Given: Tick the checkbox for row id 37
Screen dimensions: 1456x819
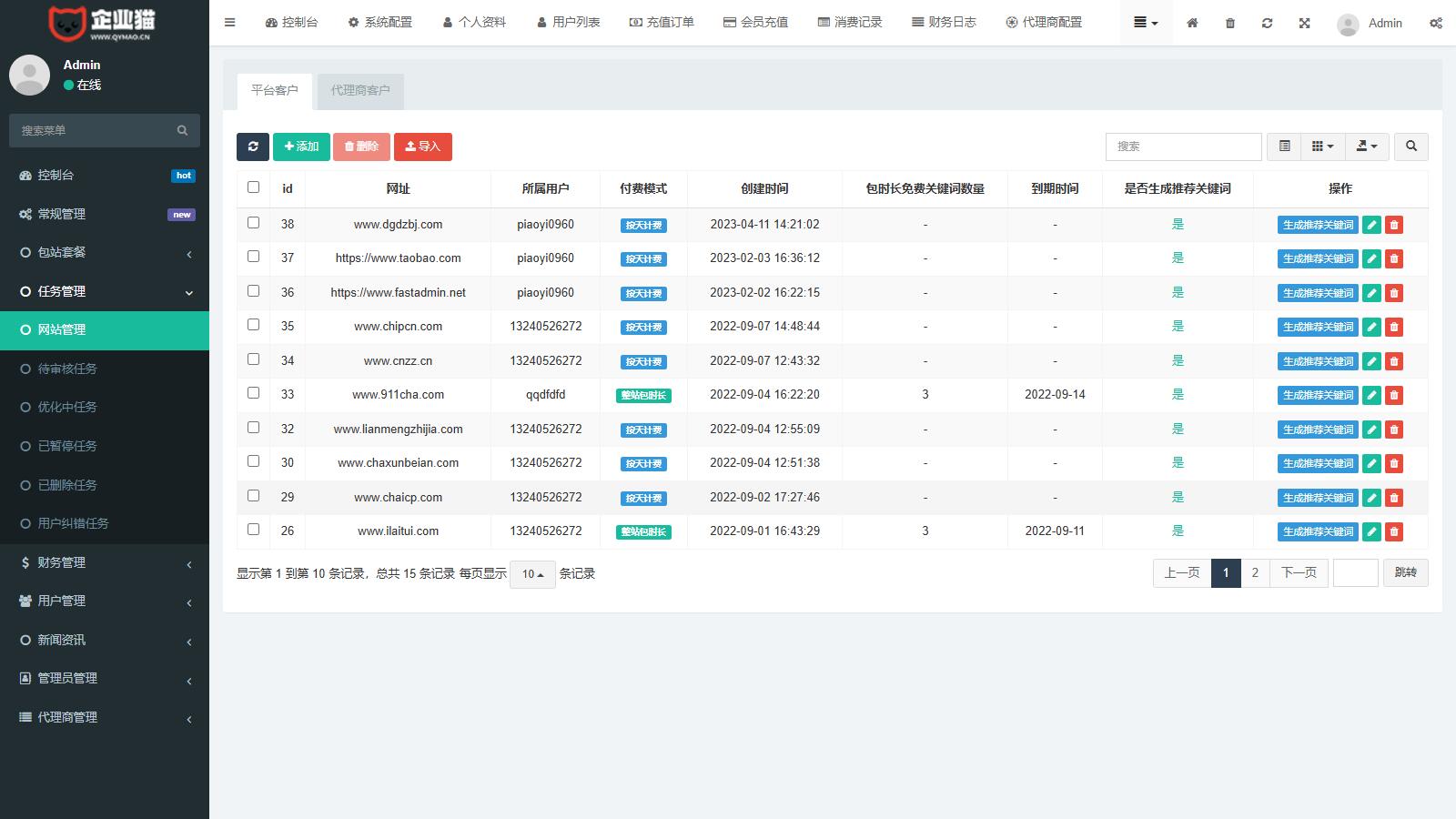Looking at the screenshot, I should point(253,257).
